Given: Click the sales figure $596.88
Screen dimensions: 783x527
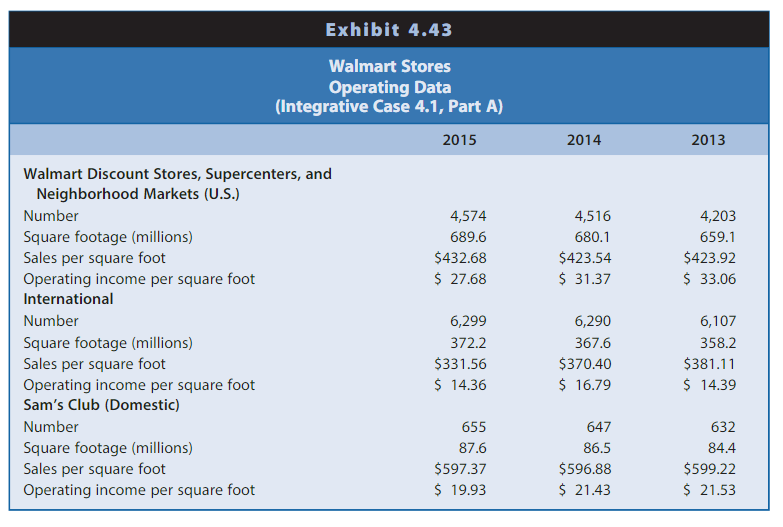Looking at the screenshot, I should coord(584,469).
